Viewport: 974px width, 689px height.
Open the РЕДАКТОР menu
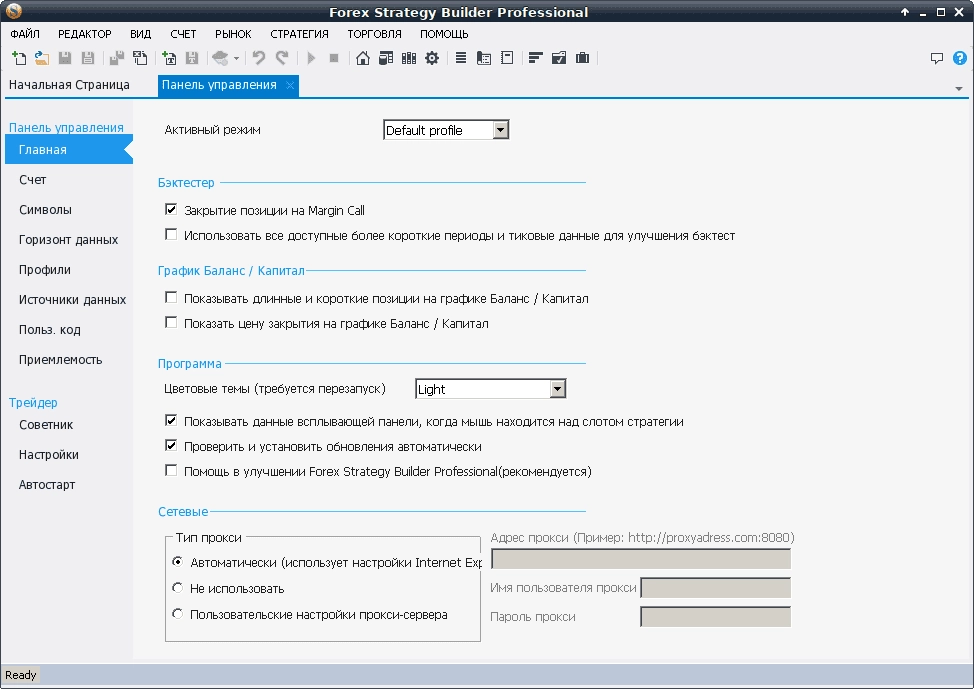click(x=84, y=34)
